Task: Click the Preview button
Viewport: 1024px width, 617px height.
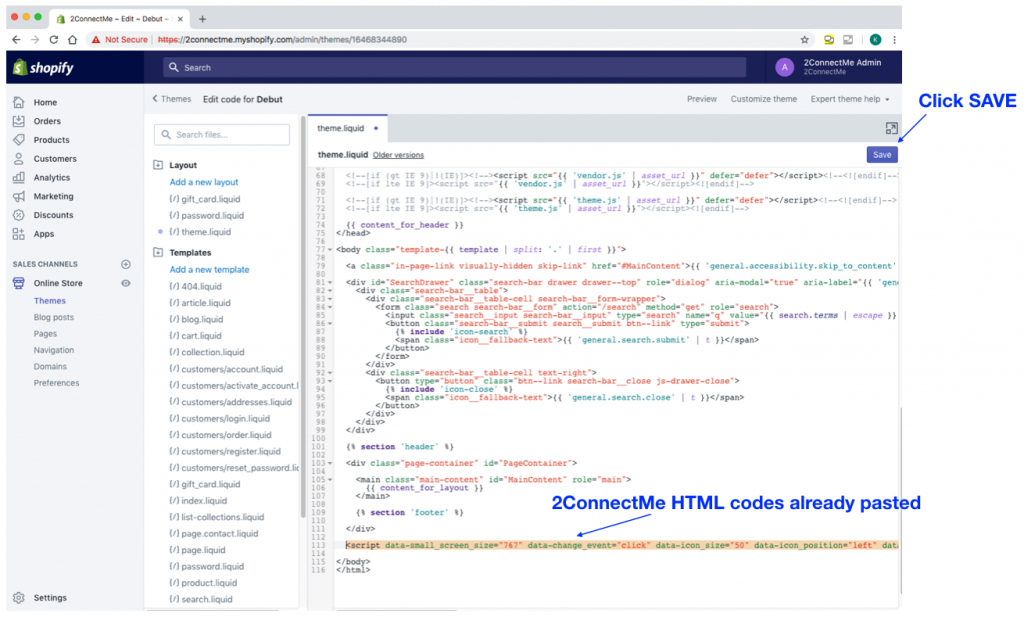Action: pos(701,99)
